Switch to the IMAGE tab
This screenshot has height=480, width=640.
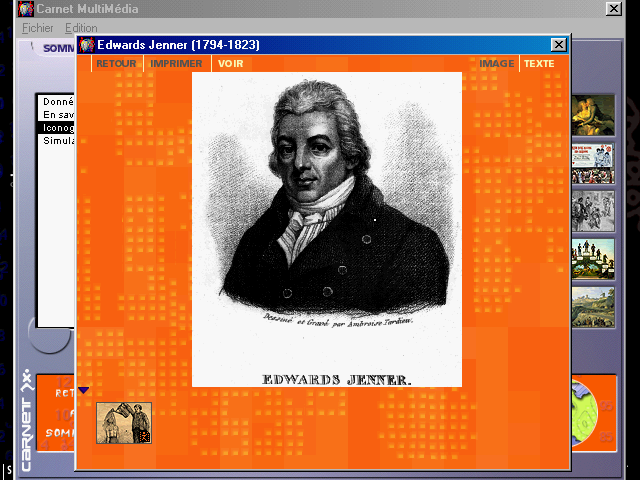click(496, 64)
